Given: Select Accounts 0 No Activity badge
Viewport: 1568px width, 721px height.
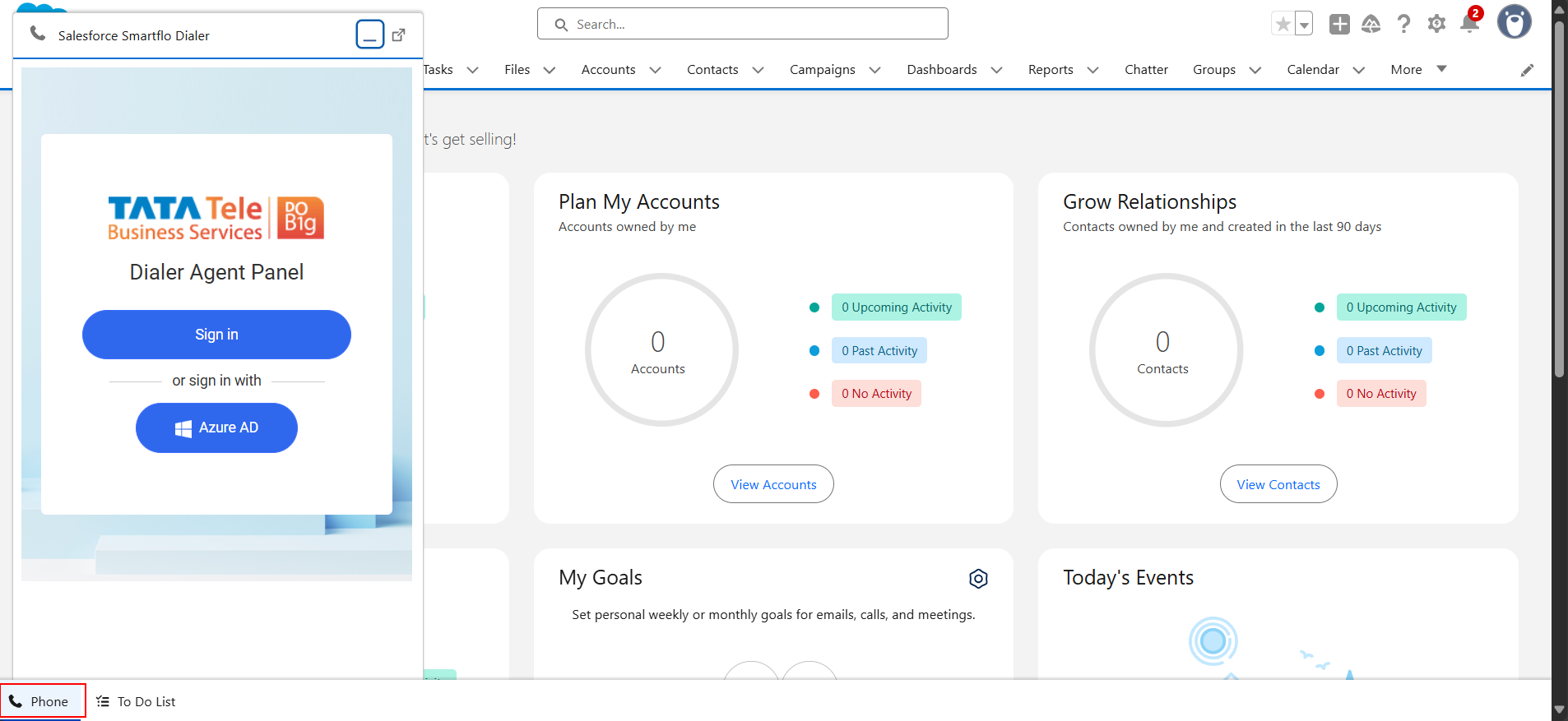Looking at the screenshot, I should [876, 394].
